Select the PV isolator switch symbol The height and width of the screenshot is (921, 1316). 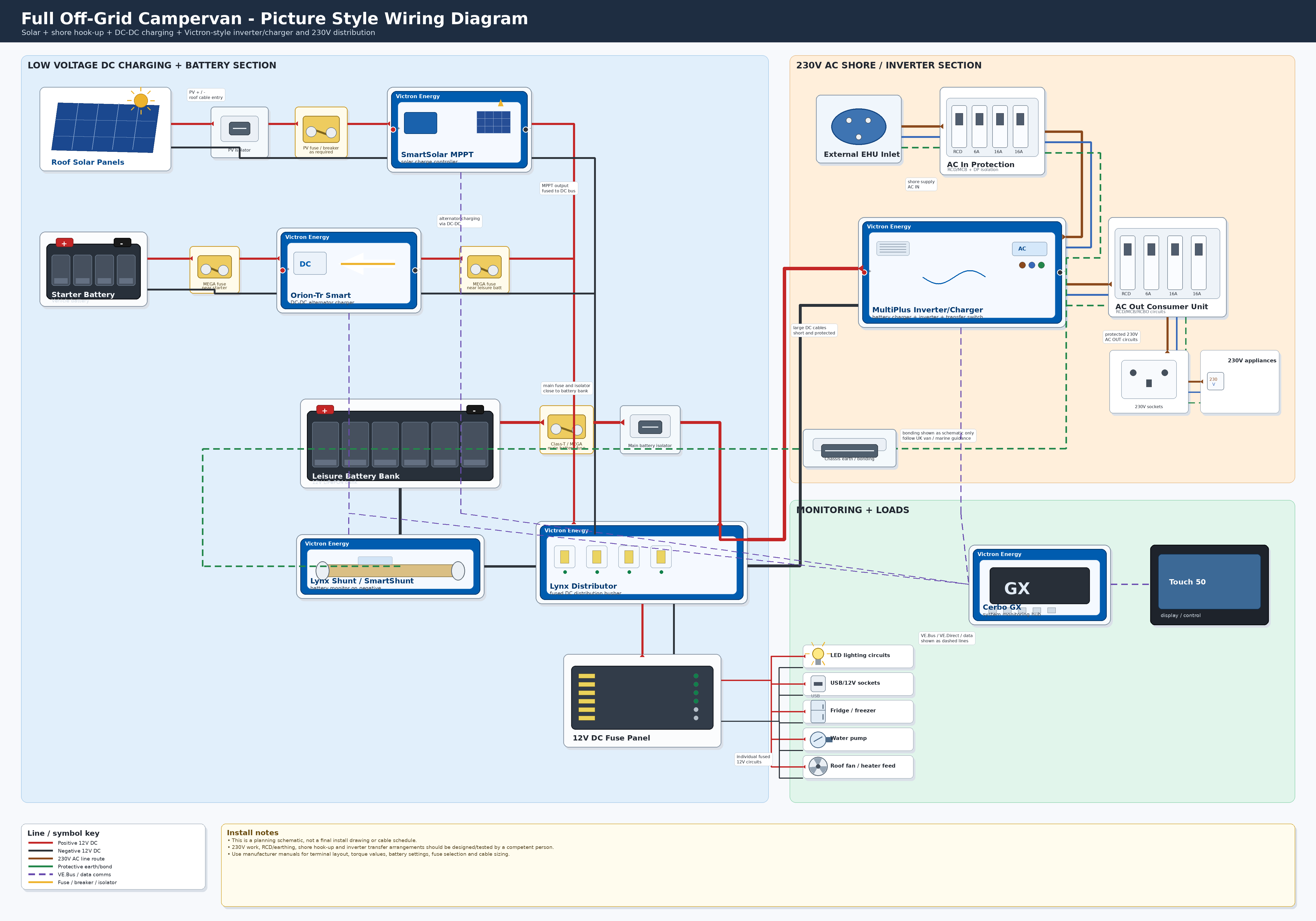pyautogui.click(x=240, y=128)
